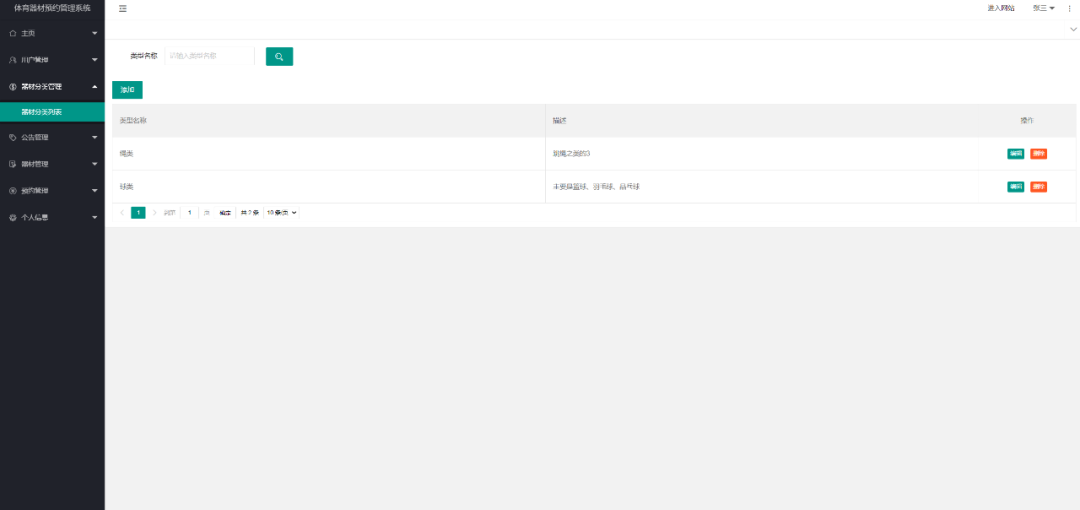Click the next page arrow in pagination
Screen dimensions: 1080x510
[x=154, y=213]
